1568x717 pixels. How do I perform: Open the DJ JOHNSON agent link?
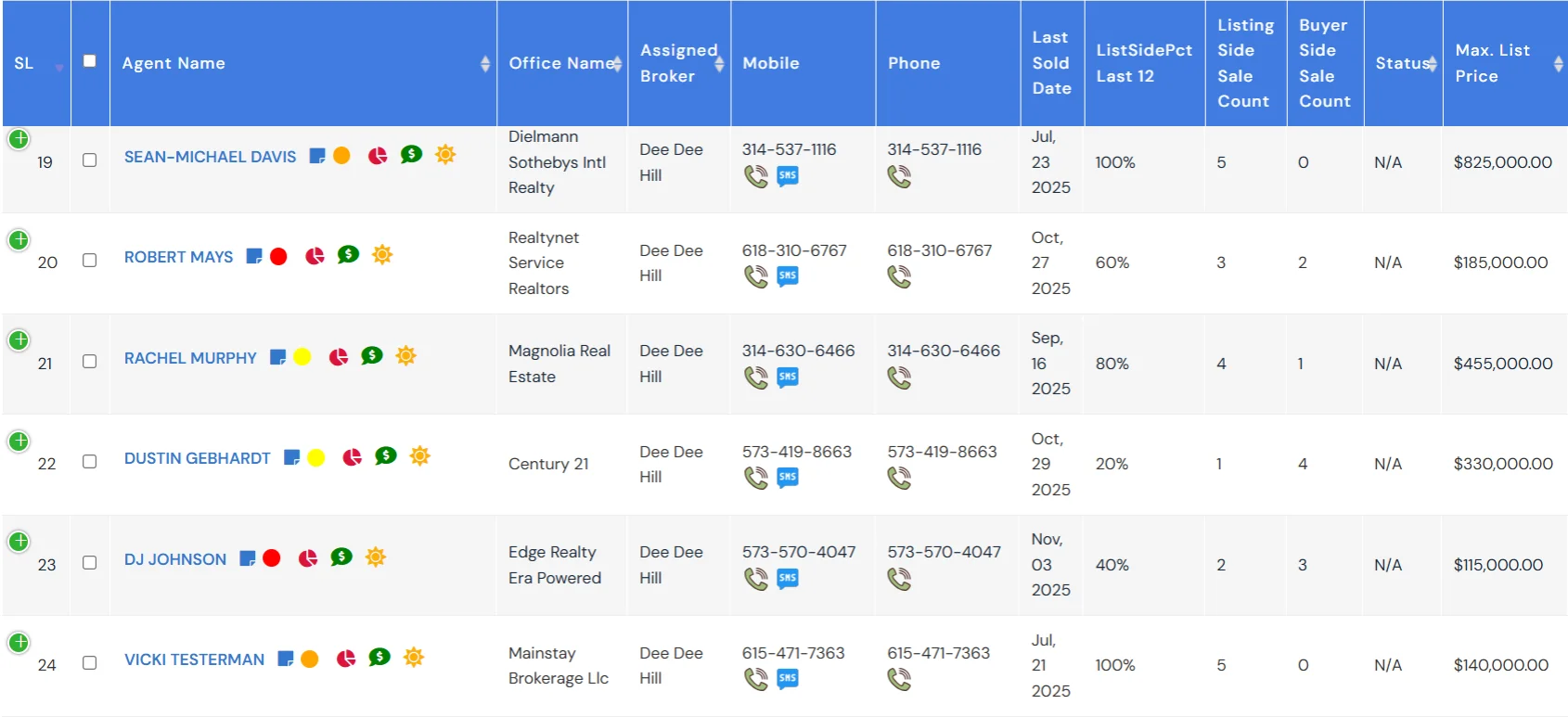175,559
